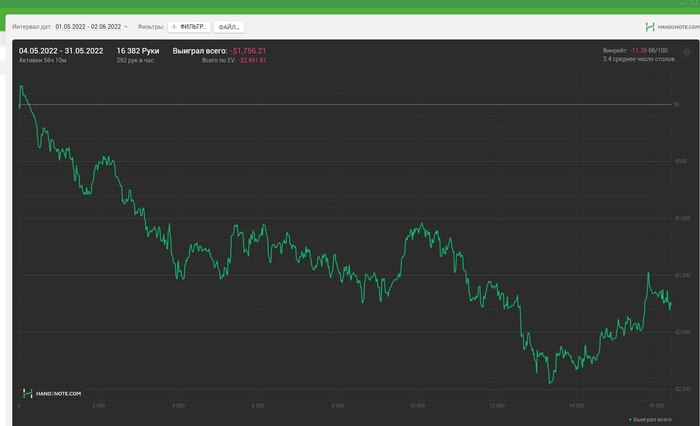Click the total winnings value -$1,756.21
This screenshot has height=426, width=700.
click(248, 51)
